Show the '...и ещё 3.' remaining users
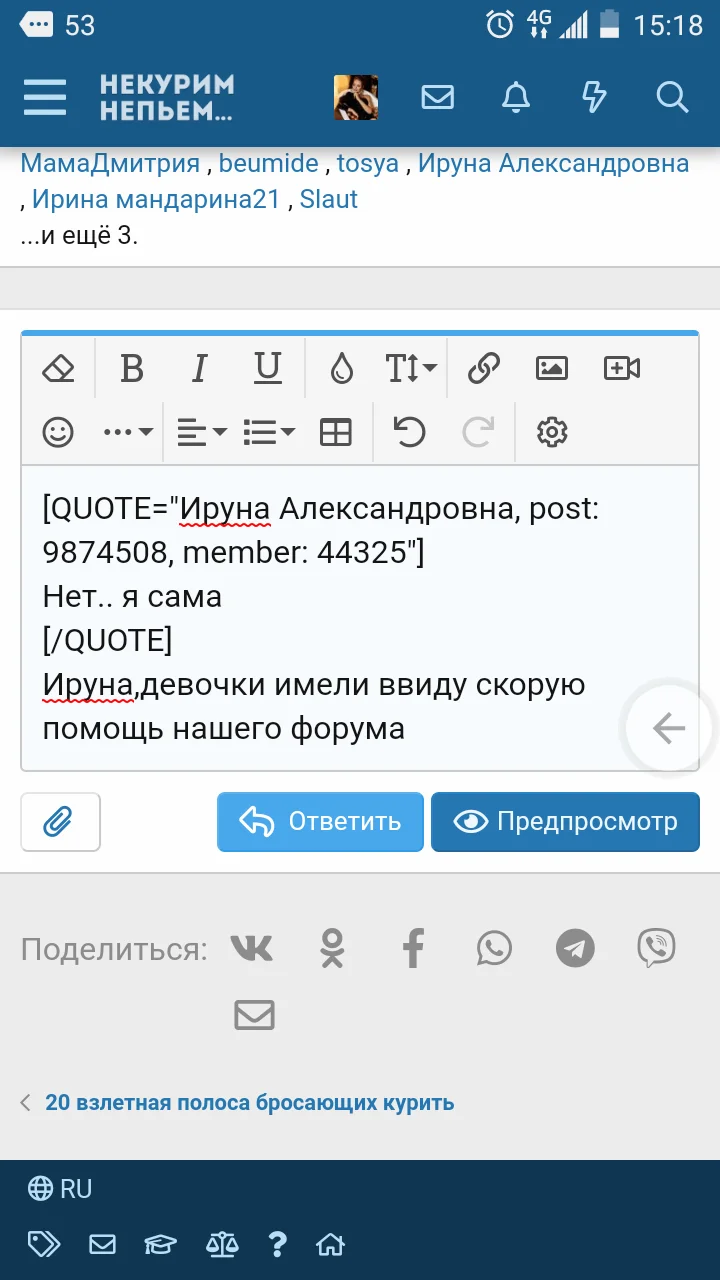Image resolution: width=720 pixels, height=1280 pixels. coord(79,237)
